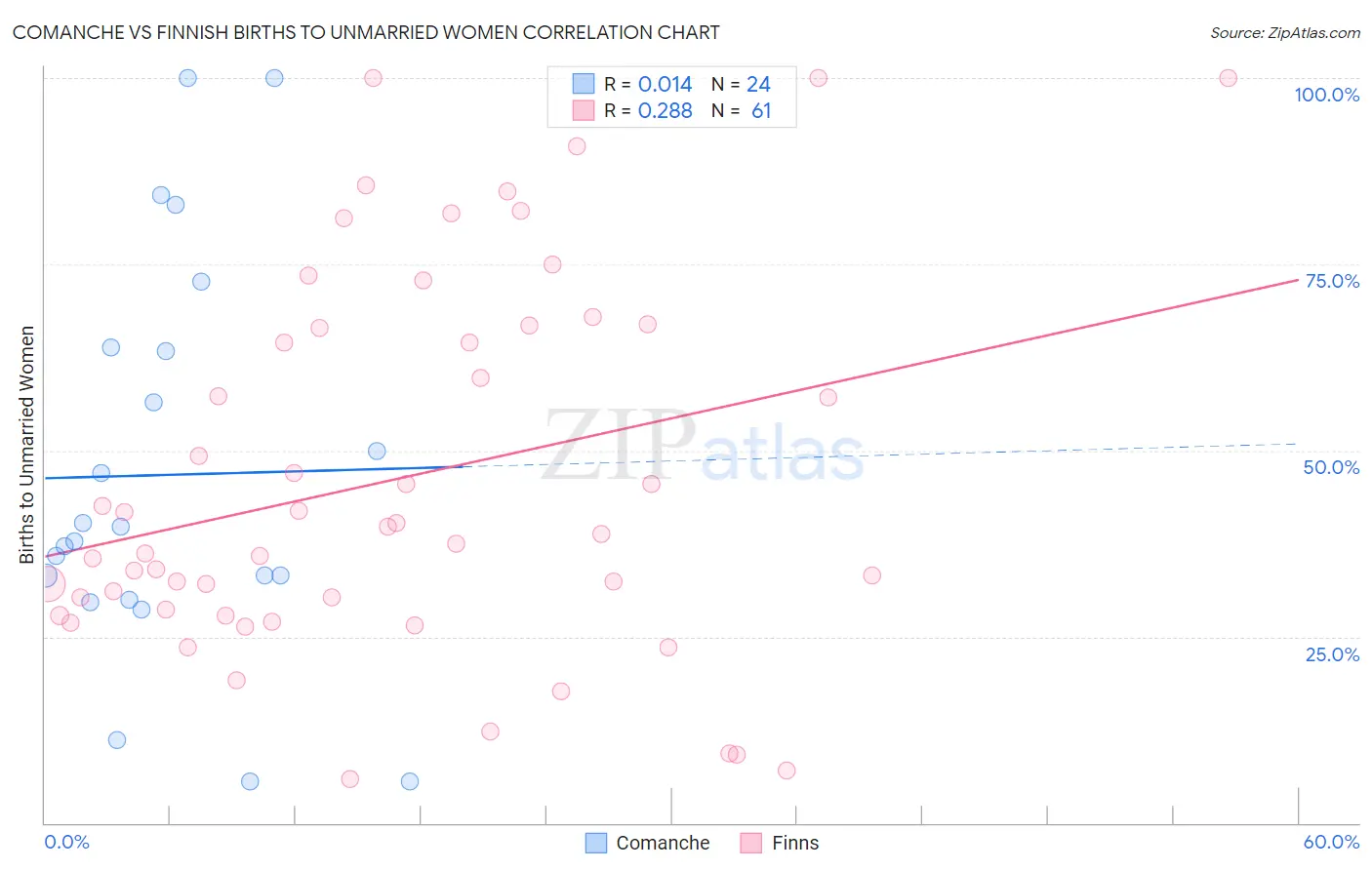Click the ZIPatlas watermark in chart center
1372x870 pixels.
tap(704, 447)
